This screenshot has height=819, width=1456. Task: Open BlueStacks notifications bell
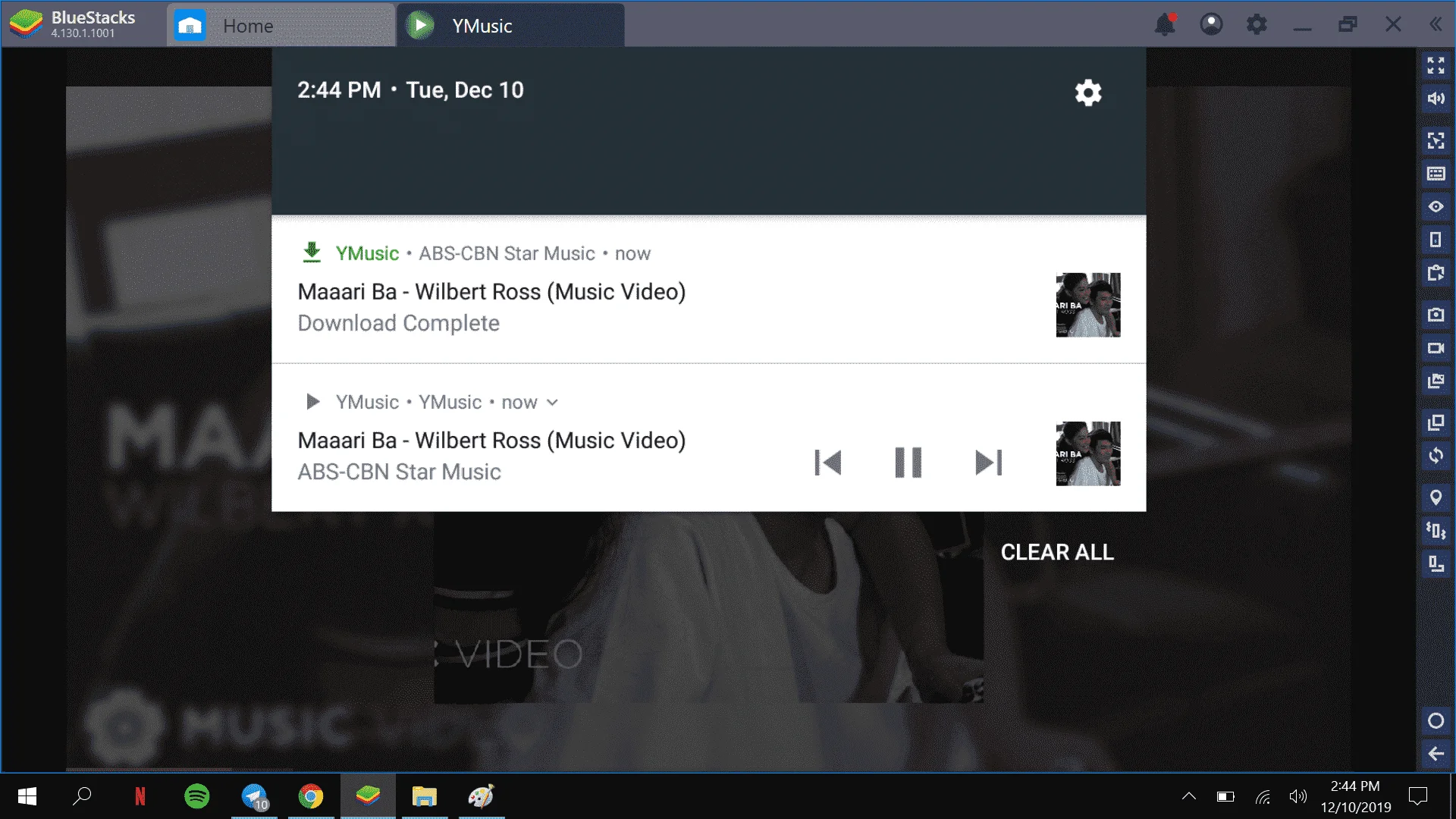[1166, 24]
